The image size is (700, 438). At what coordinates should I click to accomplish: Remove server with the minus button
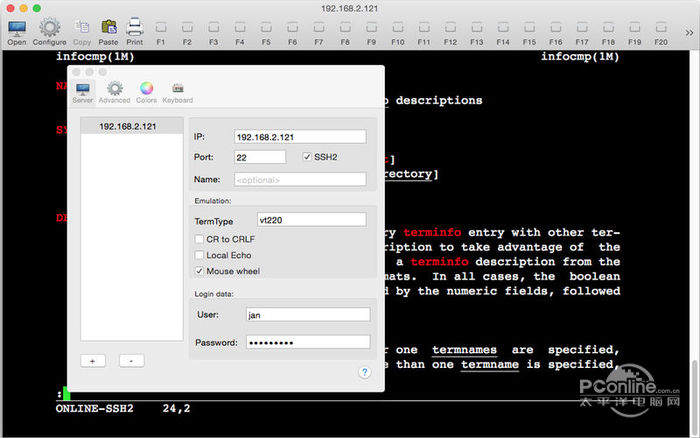(x=132, y=360)
